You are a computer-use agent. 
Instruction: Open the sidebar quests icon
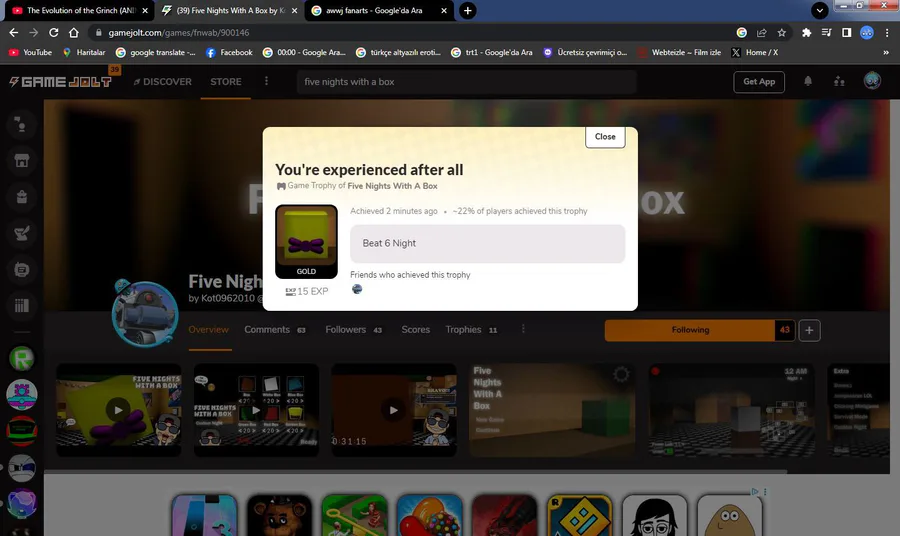(22, 233)
